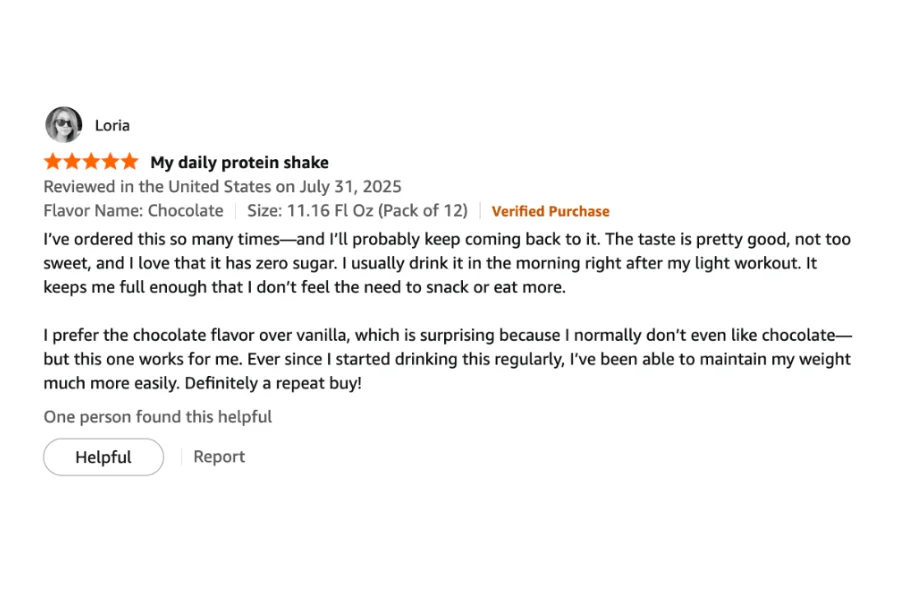The image size is (920, 600).
Task: Click the Report link
Action: click(x=219, y=456)
